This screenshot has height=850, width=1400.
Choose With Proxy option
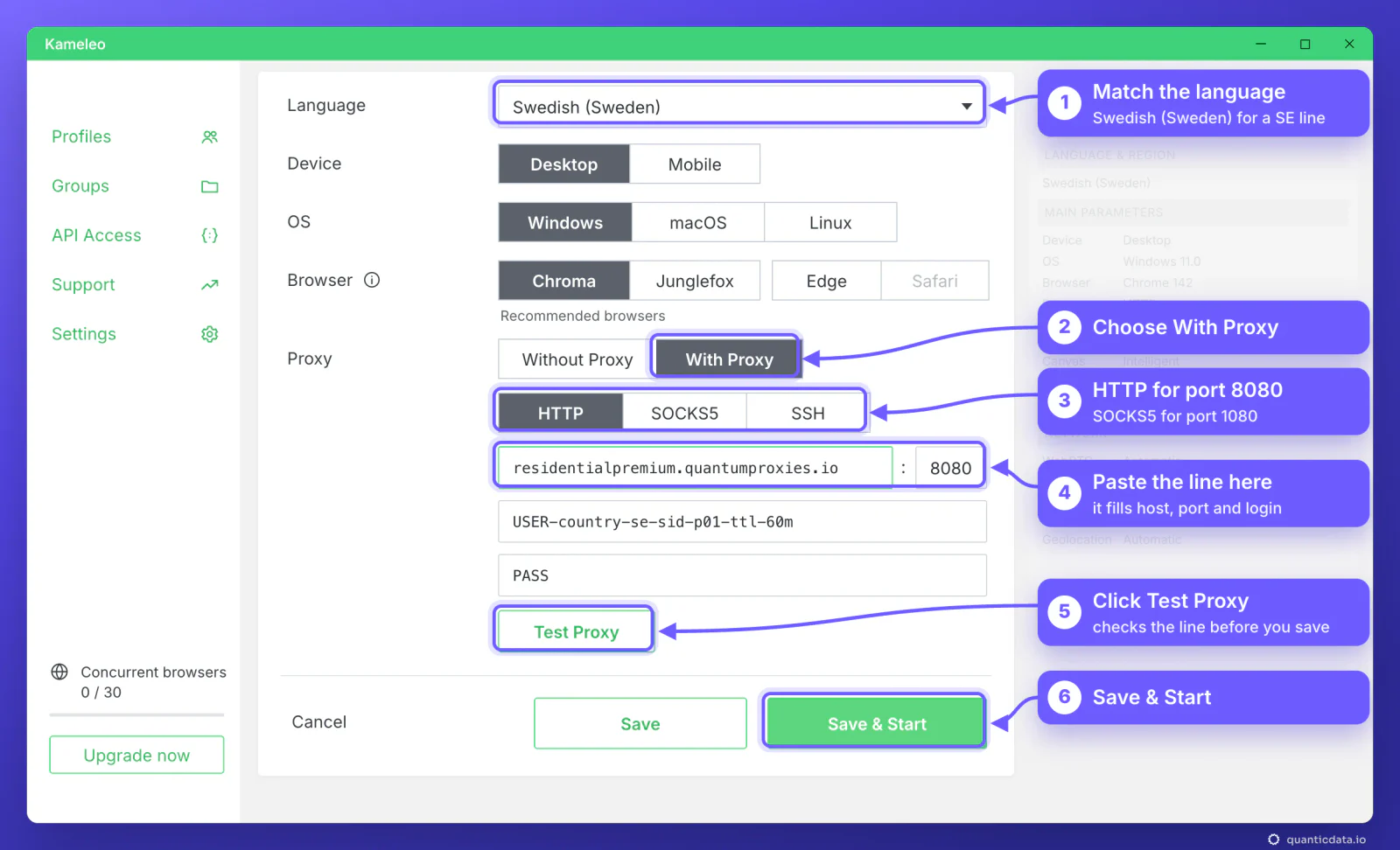click(728, 359)
